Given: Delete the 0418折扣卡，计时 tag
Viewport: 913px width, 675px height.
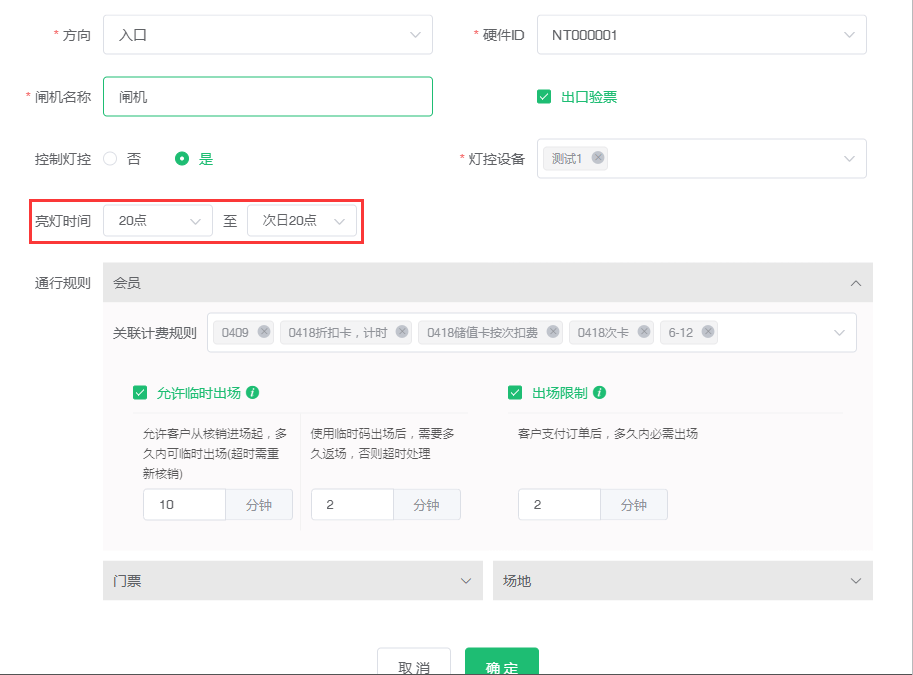Looking at the screenshot, I should (x=401, y=331).
